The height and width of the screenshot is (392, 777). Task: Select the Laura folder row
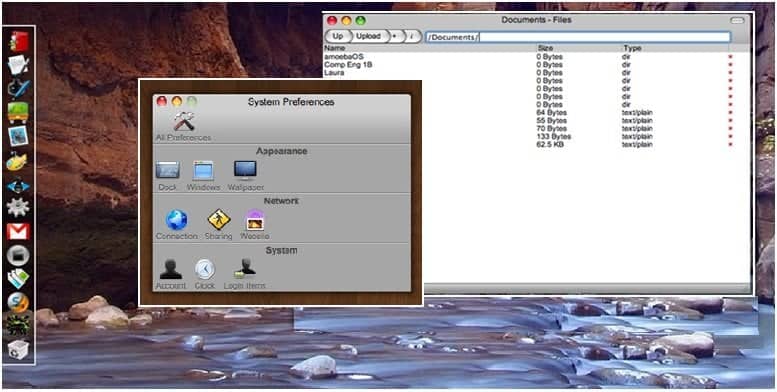click(x=528, y=73)
